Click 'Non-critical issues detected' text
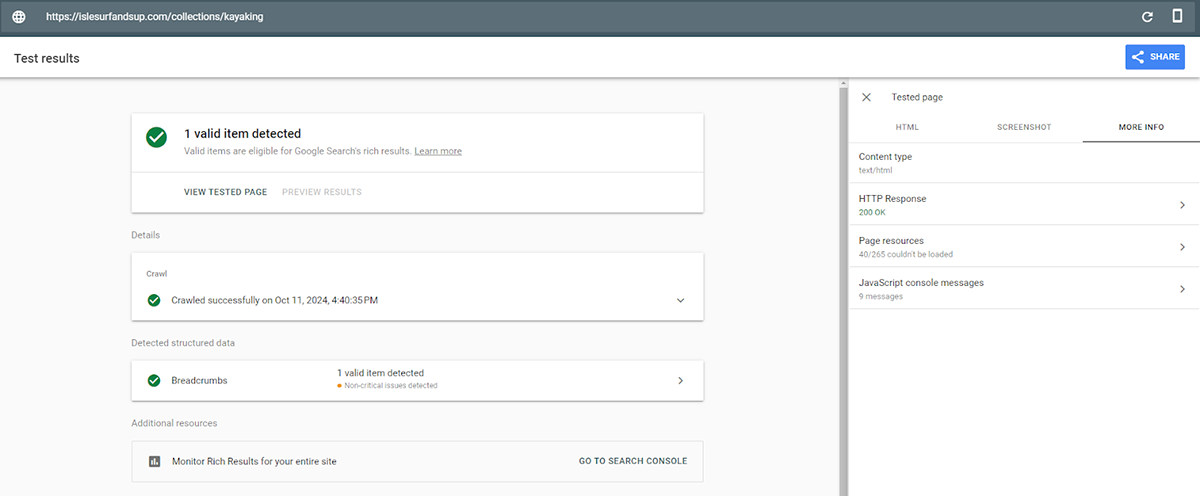Viewport: 1200px width, 496px height. point(391,385)
